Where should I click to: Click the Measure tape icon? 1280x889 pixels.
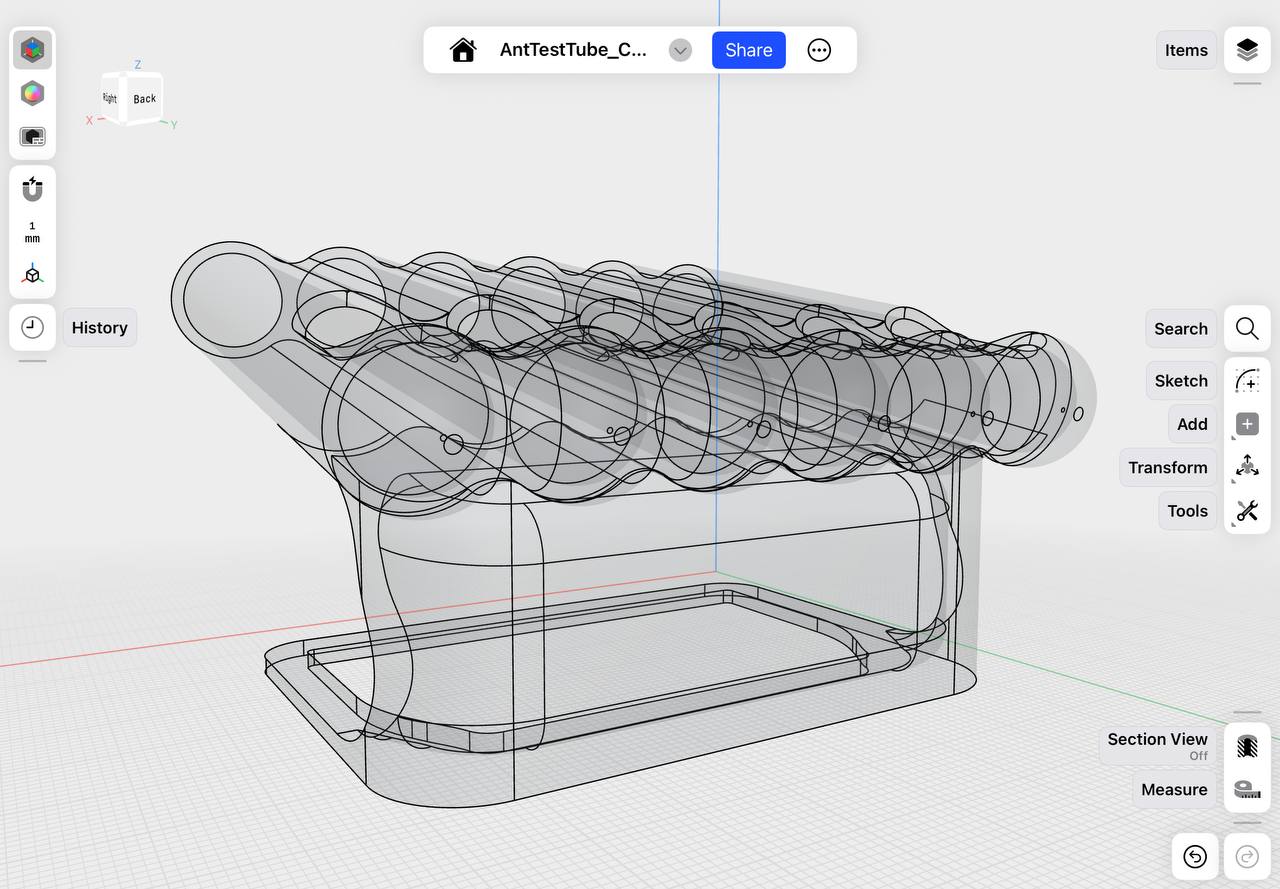[x=1247, y=789]
